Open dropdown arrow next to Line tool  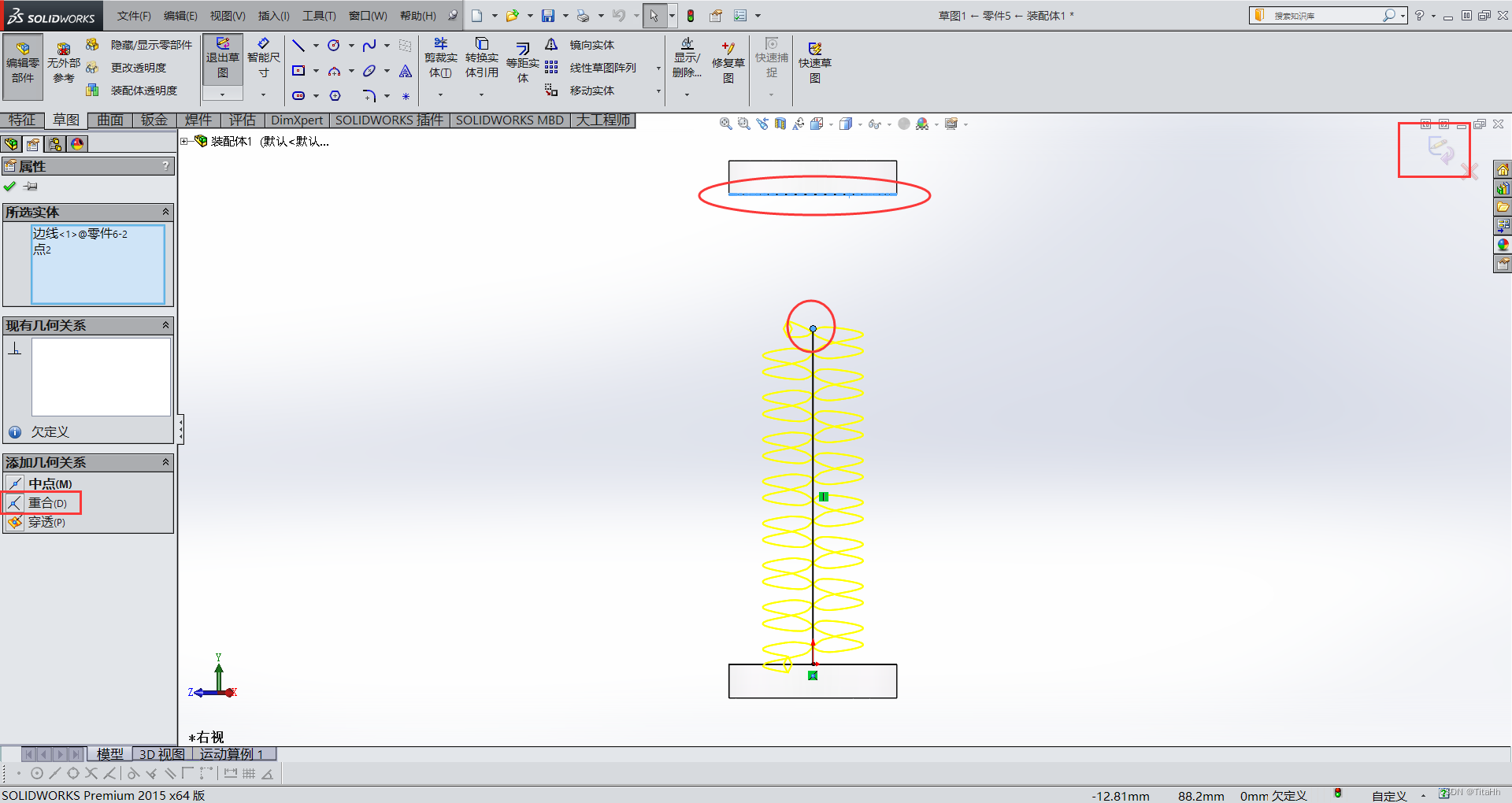point(316,46)
